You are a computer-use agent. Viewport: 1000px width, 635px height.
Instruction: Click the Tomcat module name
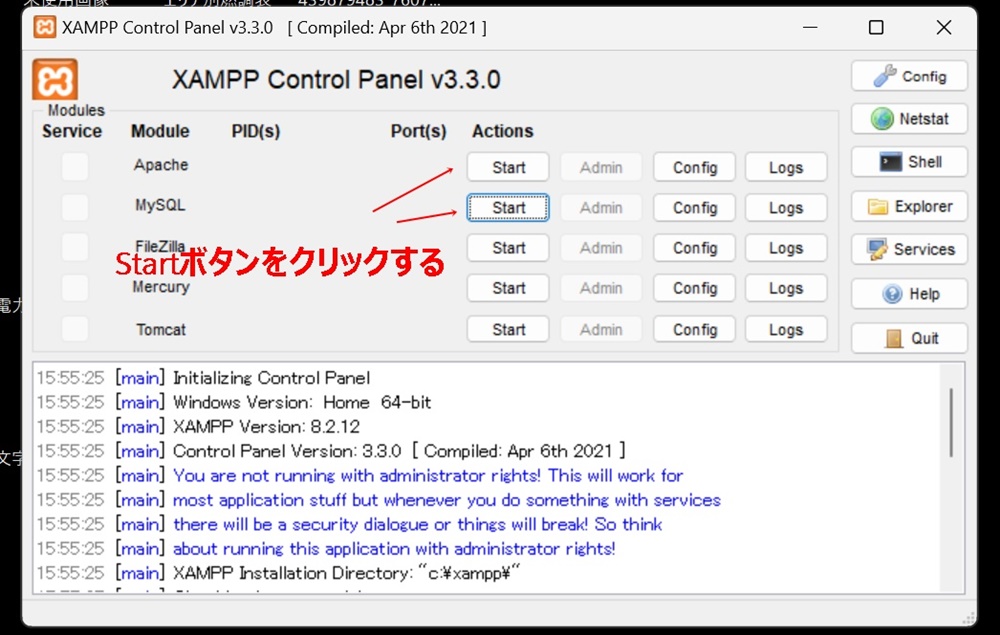point(161,330)
